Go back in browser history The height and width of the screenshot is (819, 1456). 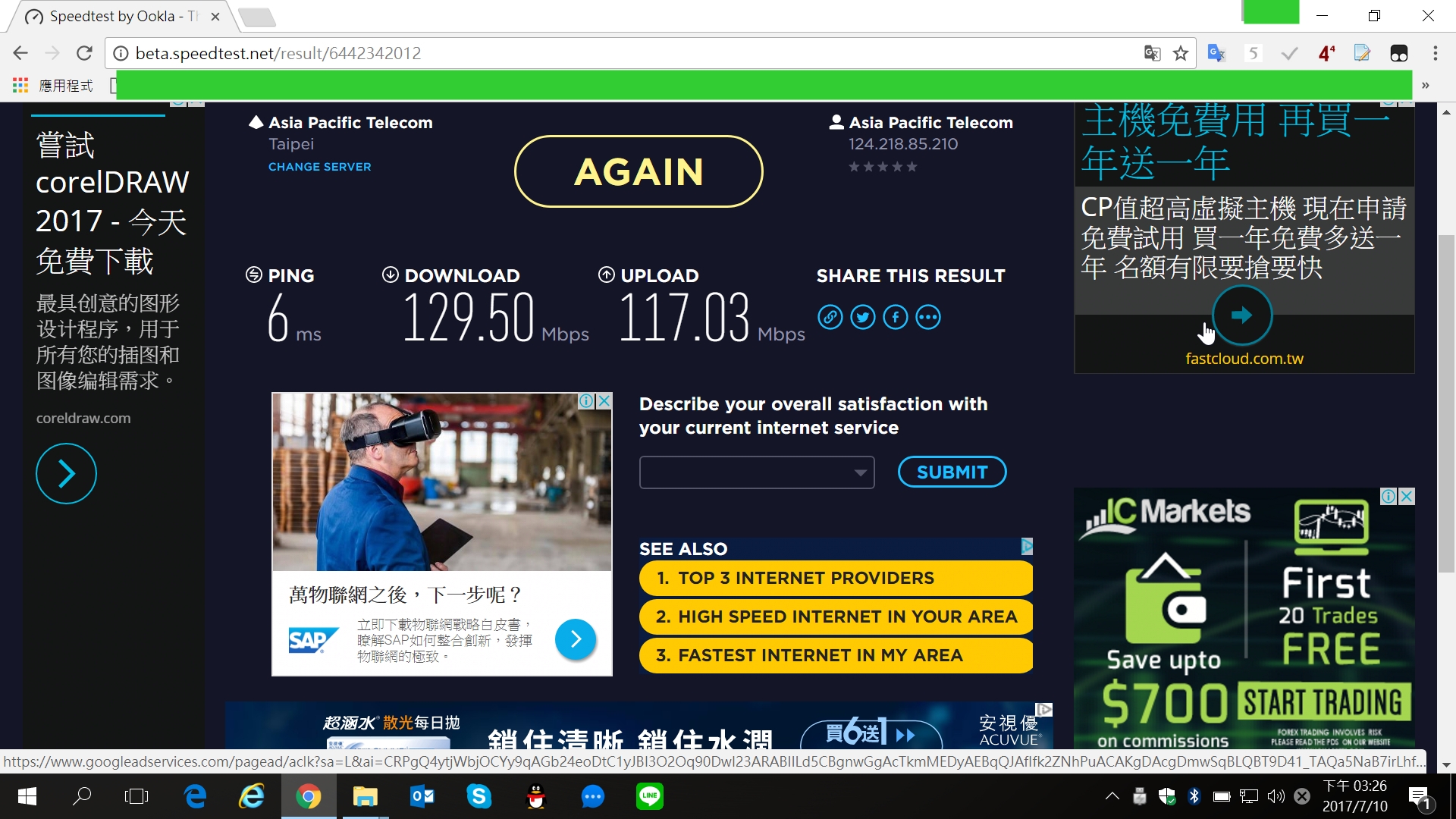20,53
